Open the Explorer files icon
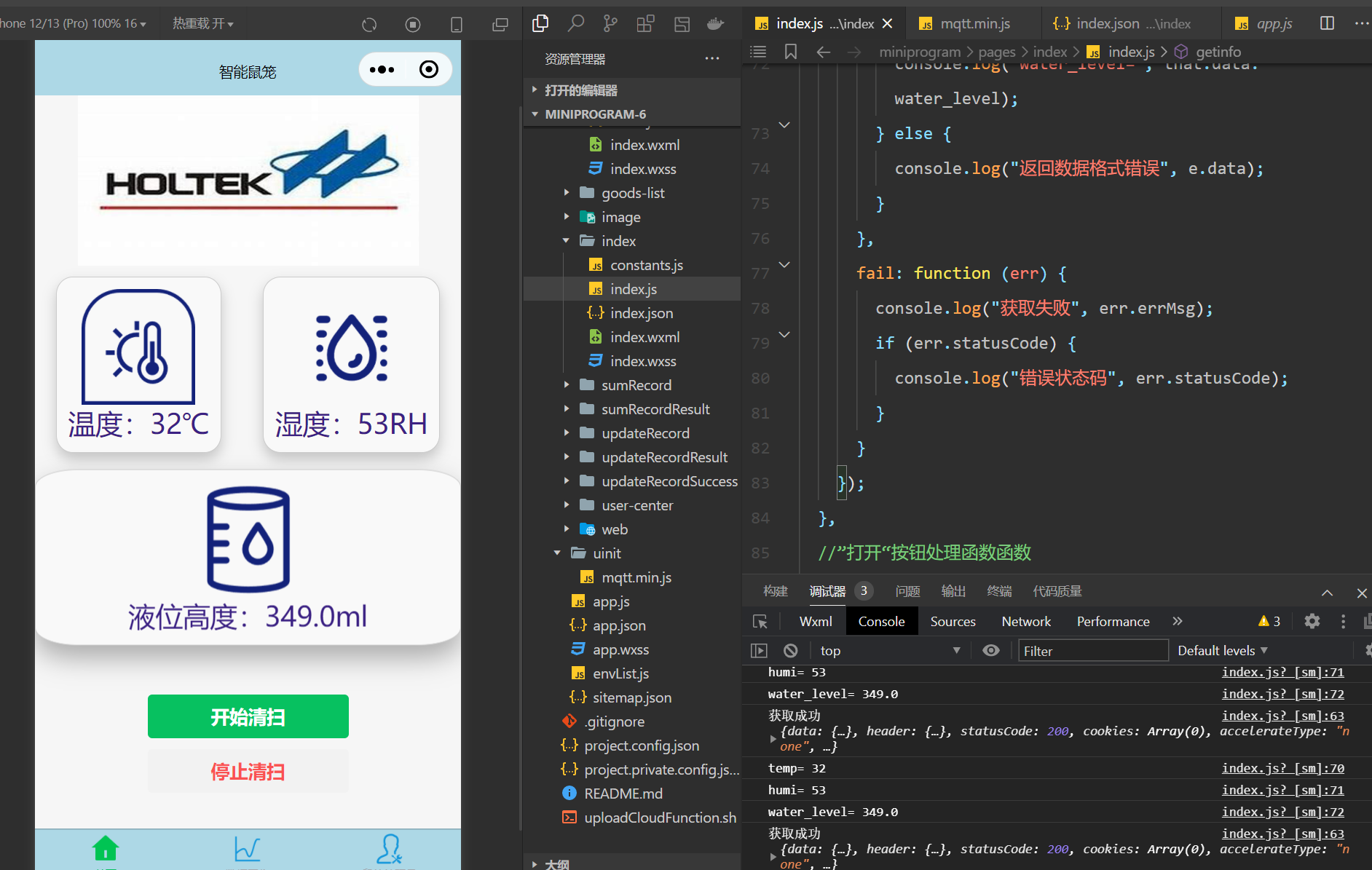The image size is (1372, 870). (x=540, y=23)
